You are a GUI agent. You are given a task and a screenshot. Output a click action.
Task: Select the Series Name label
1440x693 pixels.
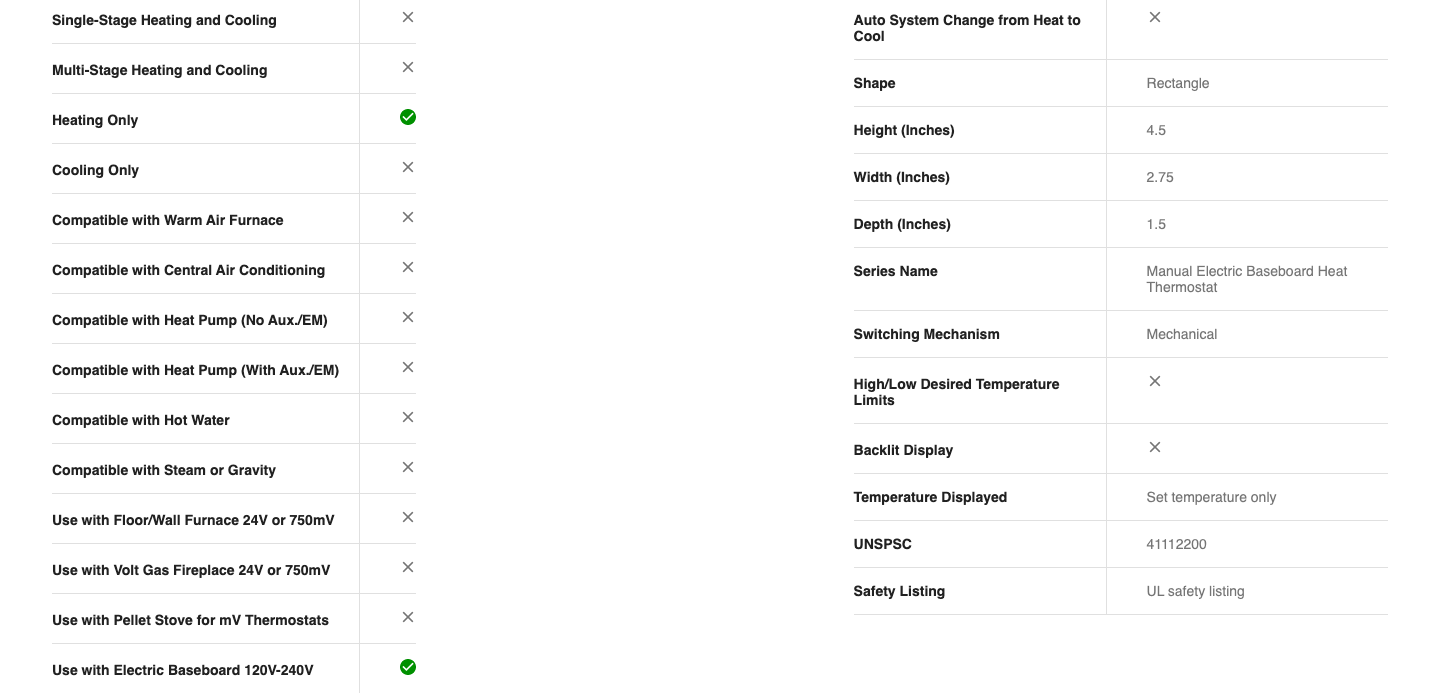[895, 271]
